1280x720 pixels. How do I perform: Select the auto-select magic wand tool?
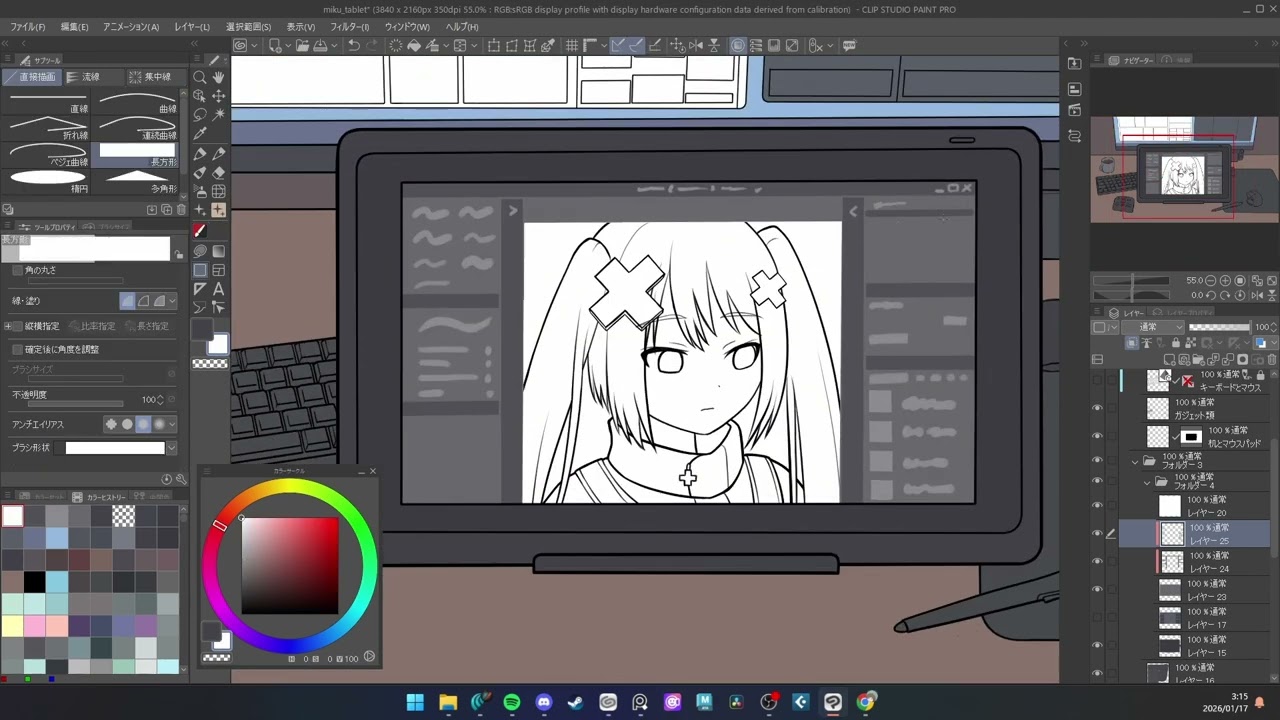[x=219, y=115]
